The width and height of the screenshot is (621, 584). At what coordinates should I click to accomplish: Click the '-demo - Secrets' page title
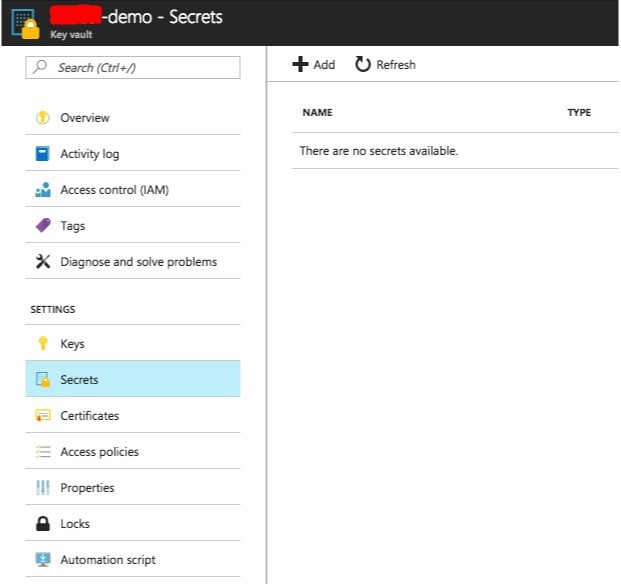pyautogui.click(x=162, y=17)
